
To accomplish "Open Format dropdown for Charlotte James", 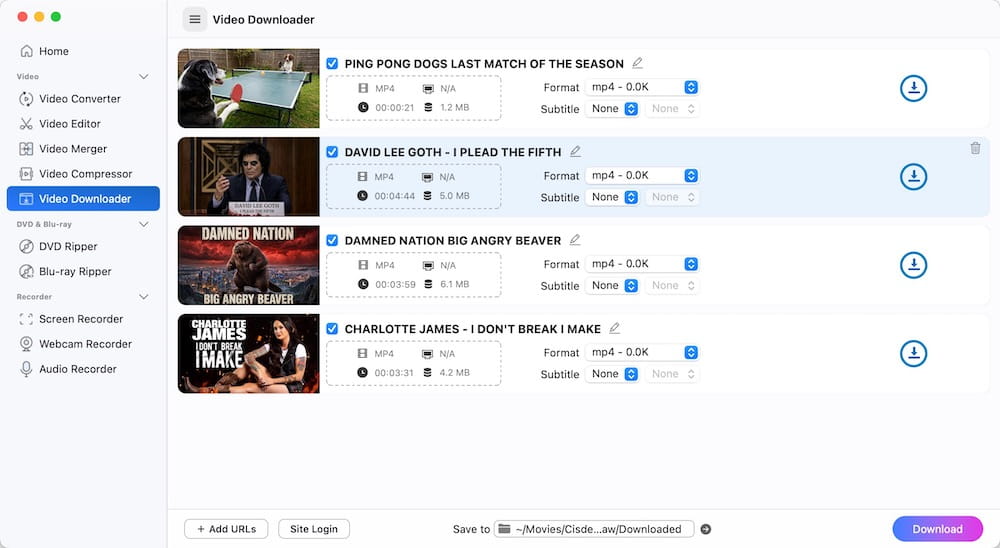I will point(642,352).
